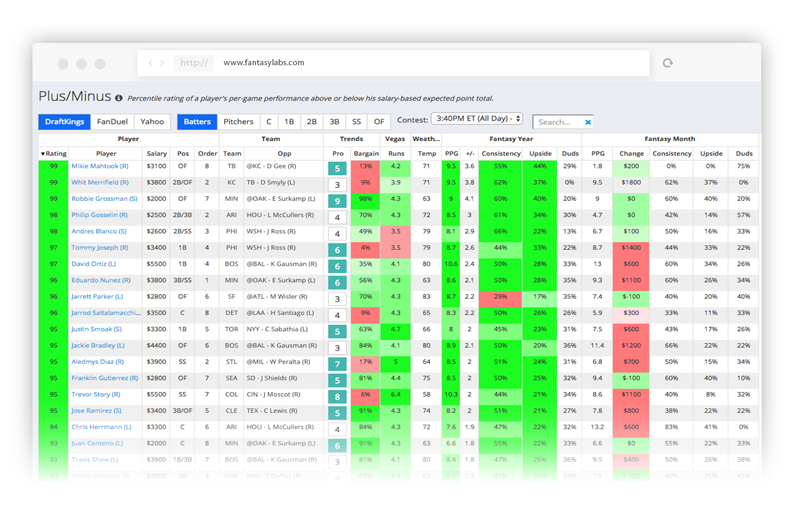Click 6.4 Runs cell for Trevor Story

(395, 395)
